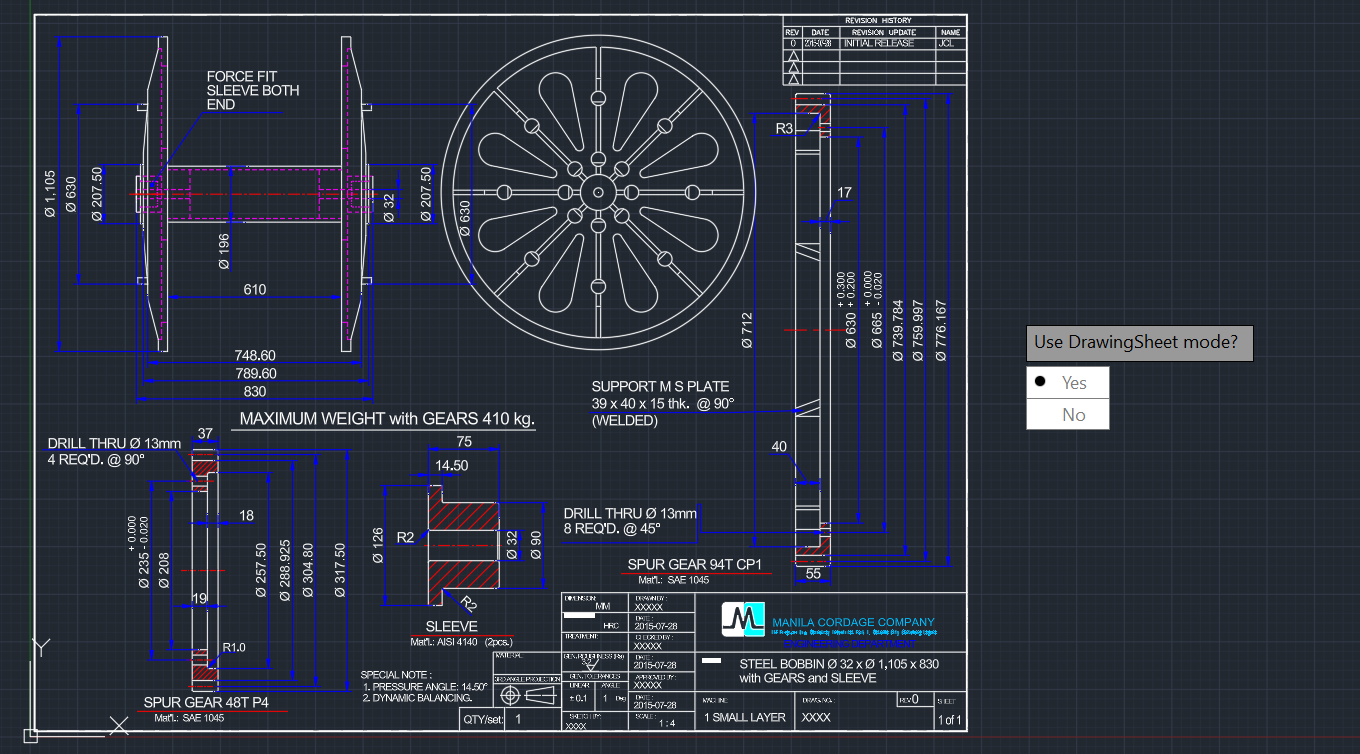Click the FORCE FIT SLEEVE BOTH END note

(x=252, y=90)
